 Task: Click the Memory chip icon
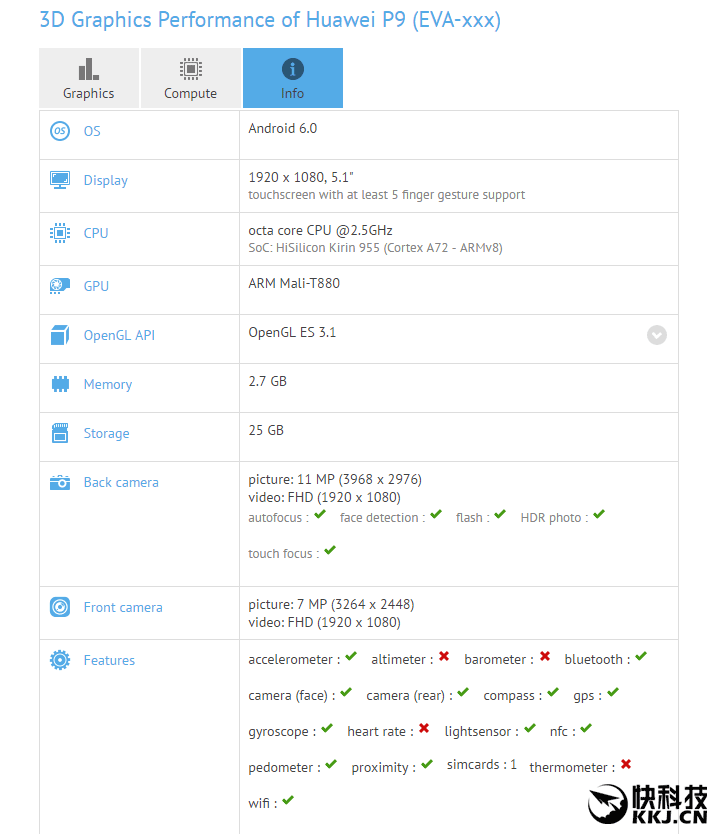click(x=60, y=384)
